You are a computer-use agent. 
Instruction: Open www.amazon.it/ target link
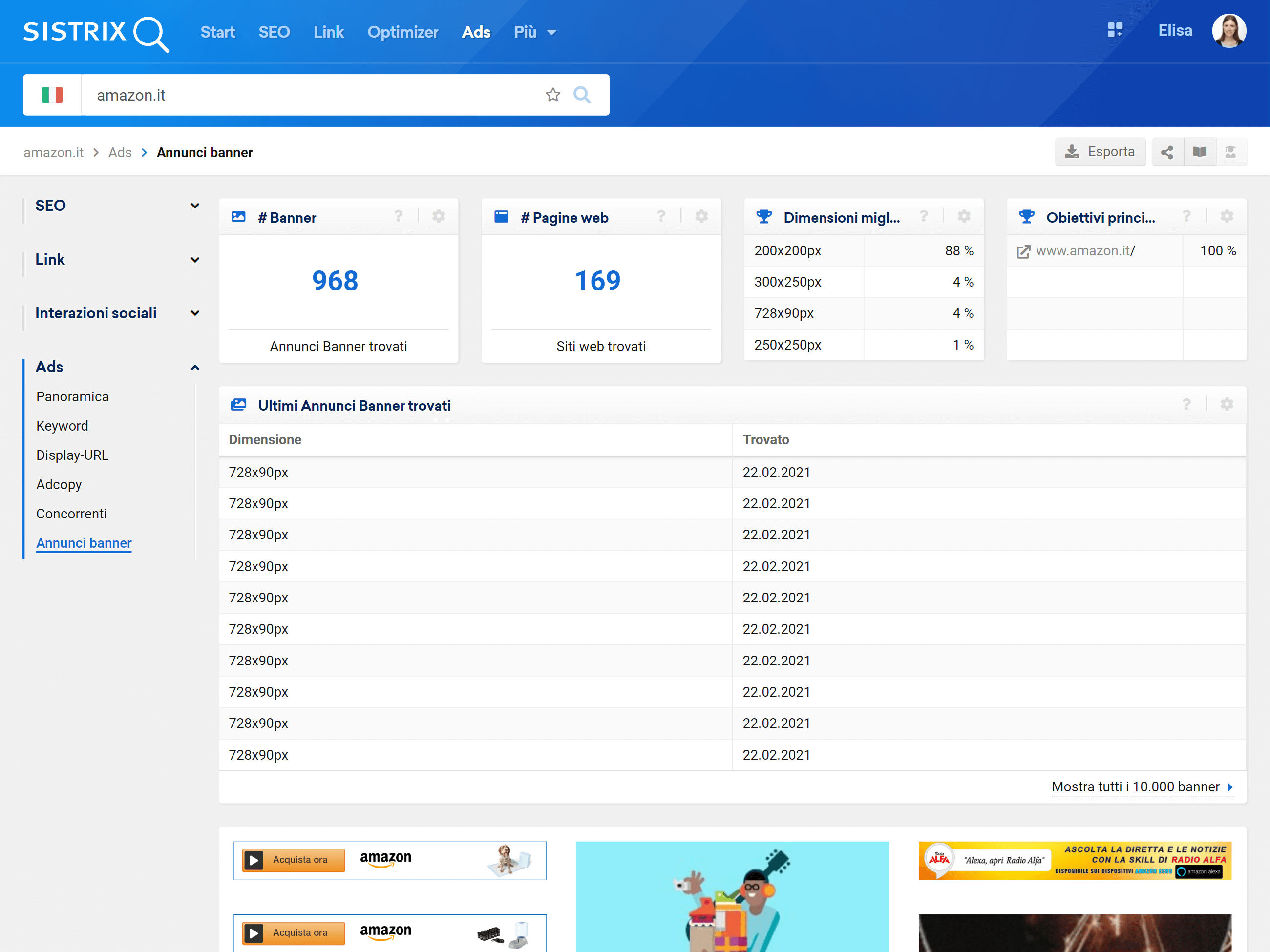point(1085,251)
